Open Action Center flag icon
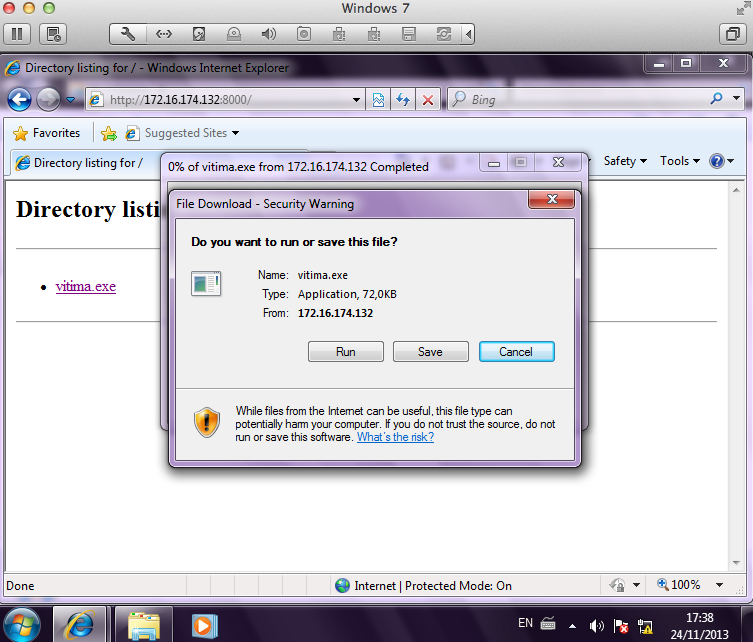The width and height of the screenshot is (753, 642). [x=621, y=626]
